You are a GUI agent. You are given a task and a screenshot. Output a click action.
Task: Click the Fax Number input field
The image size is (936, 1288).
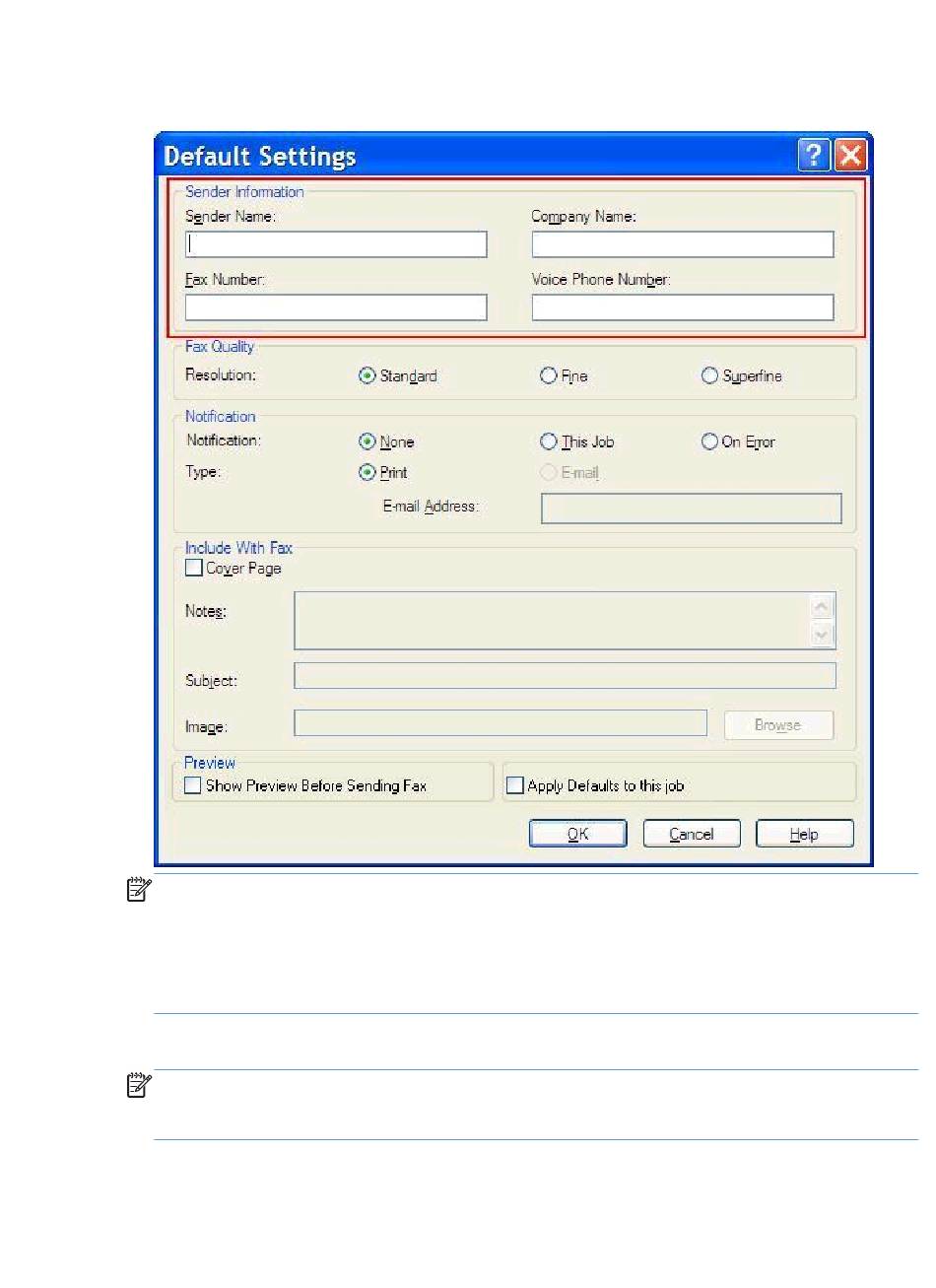(x=336, y=307)
